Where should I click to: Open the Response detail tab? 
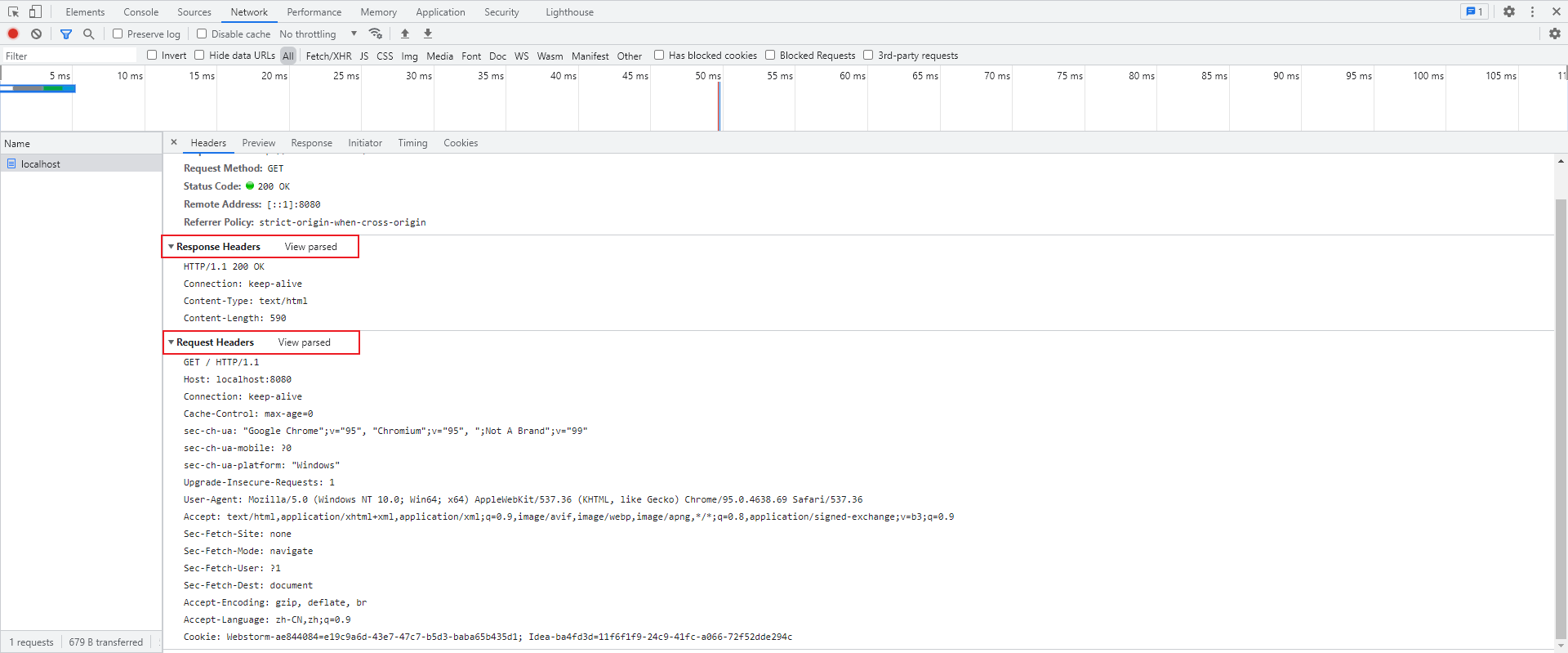coord(312,143)
